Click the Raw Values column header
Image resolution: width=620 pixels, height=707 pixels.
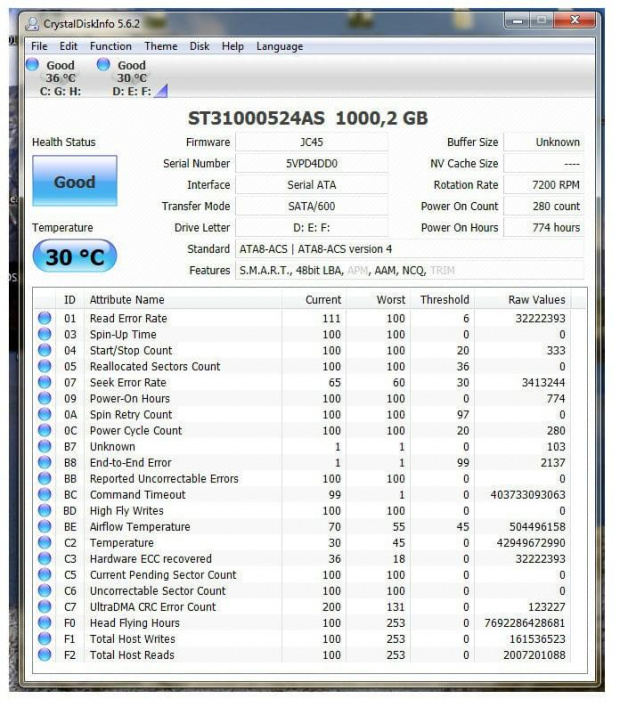coord(523,300)
